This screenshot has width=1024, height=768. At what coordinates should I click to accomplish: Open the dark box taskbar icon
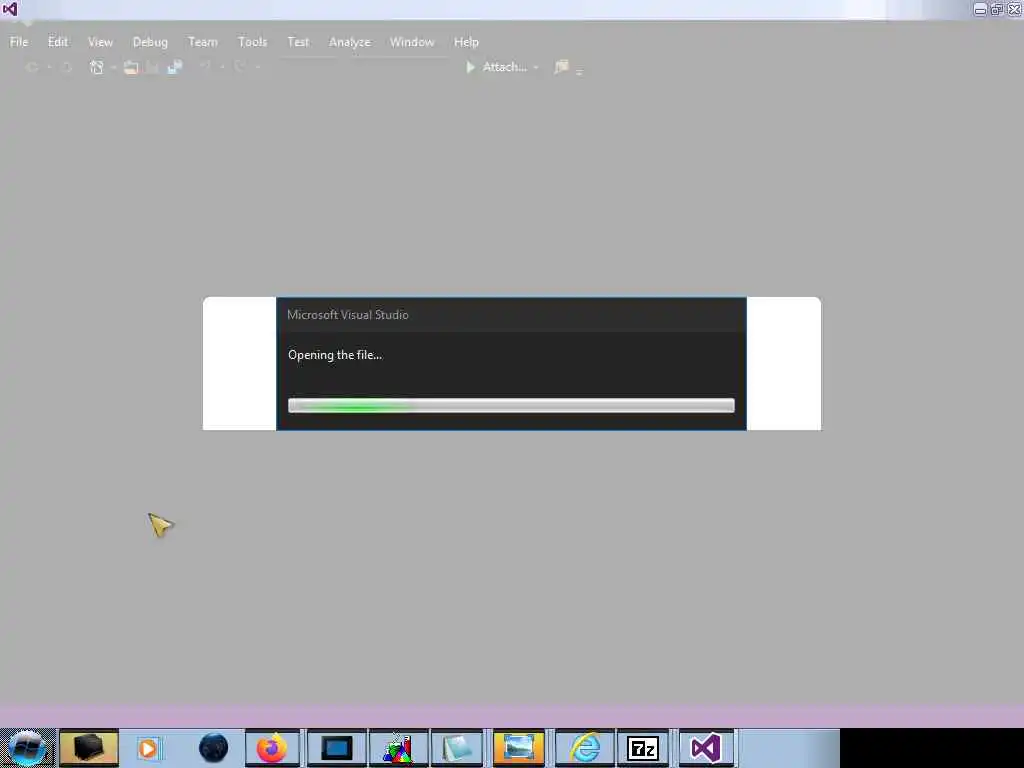tap(89, 748)
